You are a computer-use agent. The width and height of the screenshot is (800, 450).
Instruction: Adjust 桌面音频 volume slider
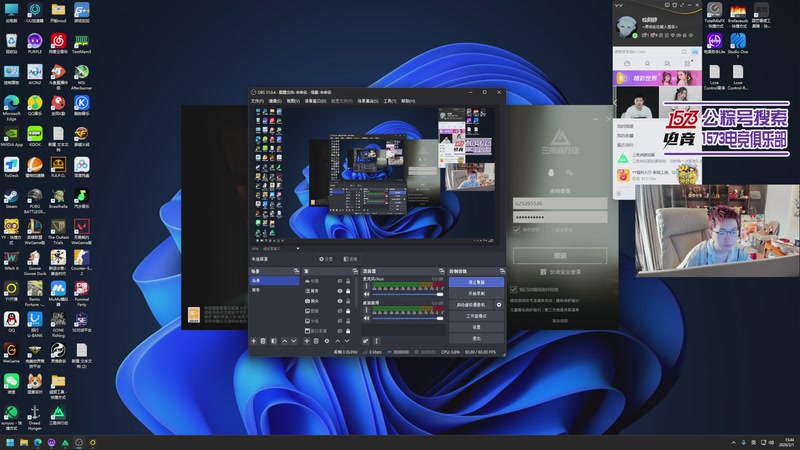(x=408, y=318)
